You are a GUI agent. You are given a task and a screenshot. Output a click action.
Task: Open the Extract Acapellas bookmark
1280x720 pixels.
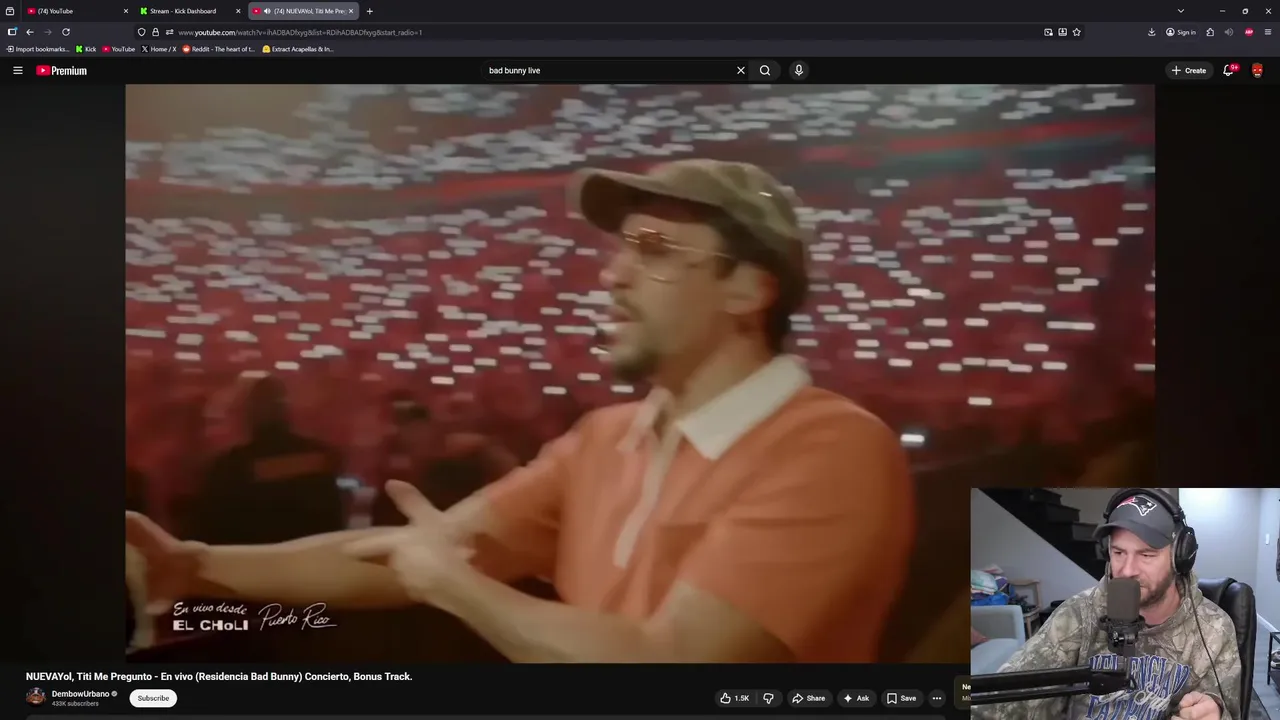tap(298, 49)
